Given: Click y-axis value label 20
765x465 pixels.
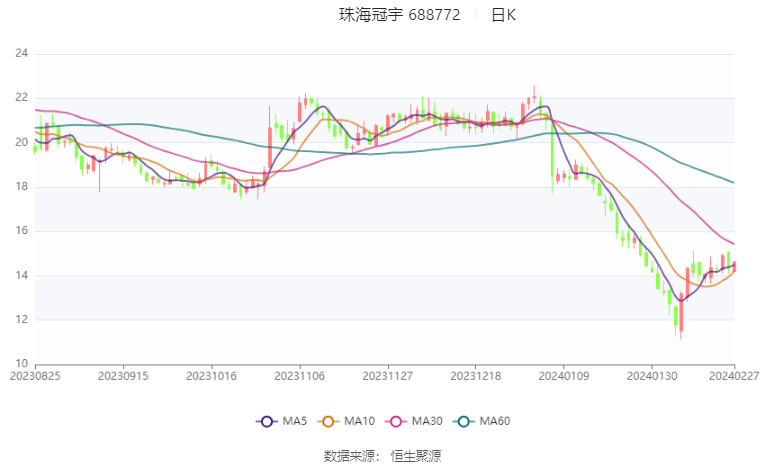Looking at the screenshot, I should pyautogui.click(x=21, y=142).
